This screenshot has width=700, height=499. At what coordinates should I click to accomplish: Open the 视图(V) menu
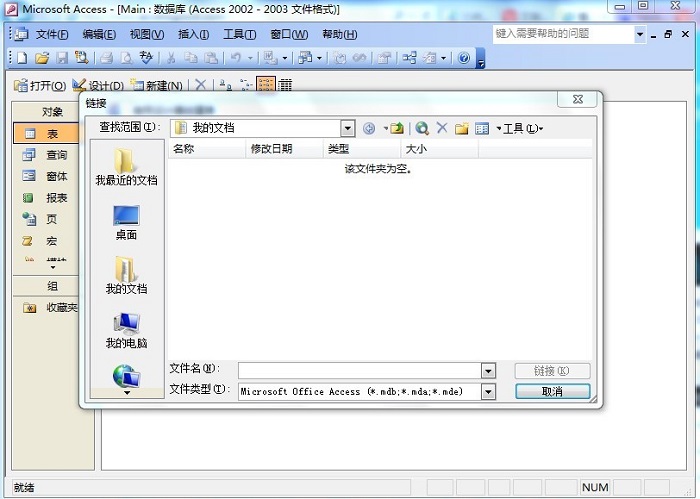147,34
